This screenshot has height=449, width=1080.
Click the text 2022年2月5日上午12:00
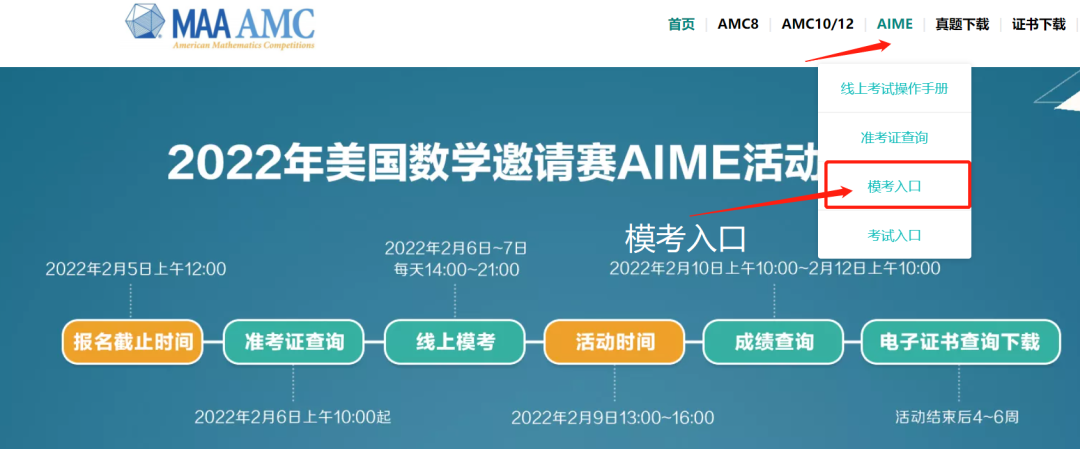coord(136,269)
